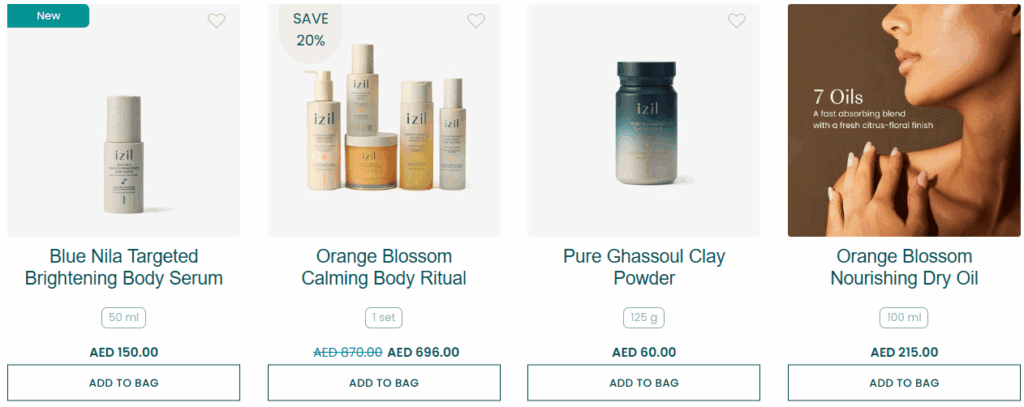Favorite the Orange Blossom Calming Body Ritual
Image resolution: width=1024 pixels, height=407 pixels.
[x=476, y=21]
